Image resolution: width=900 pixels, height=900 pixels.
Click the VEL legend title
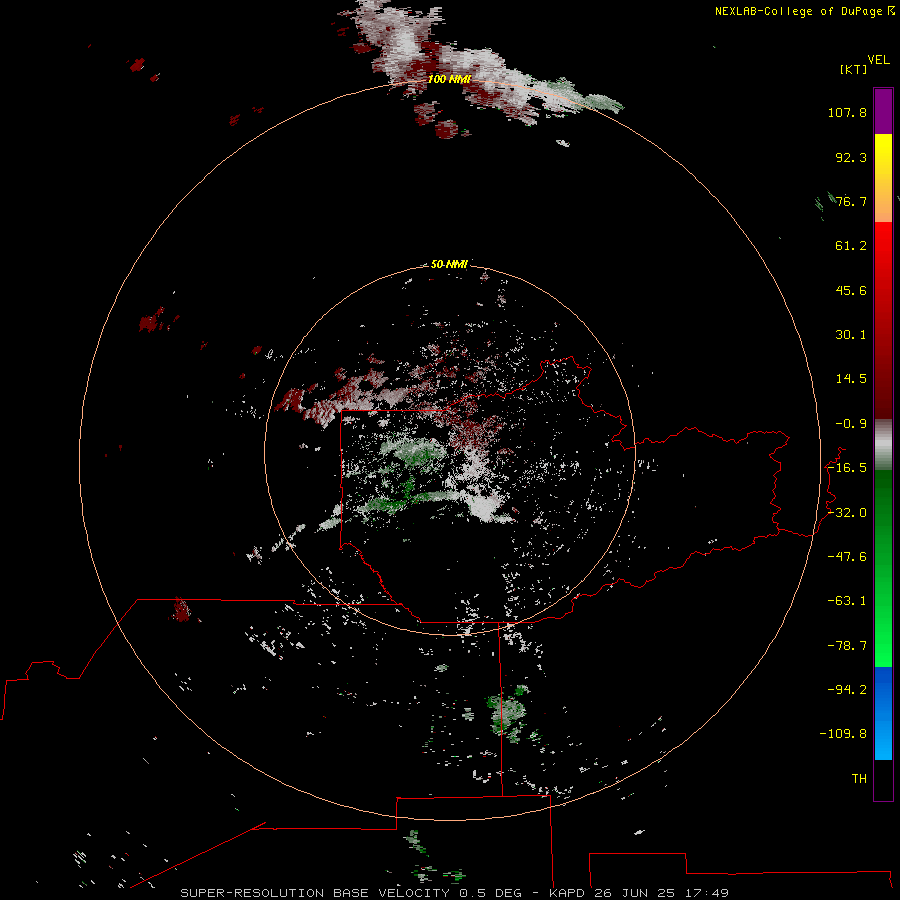pos(878,60)
